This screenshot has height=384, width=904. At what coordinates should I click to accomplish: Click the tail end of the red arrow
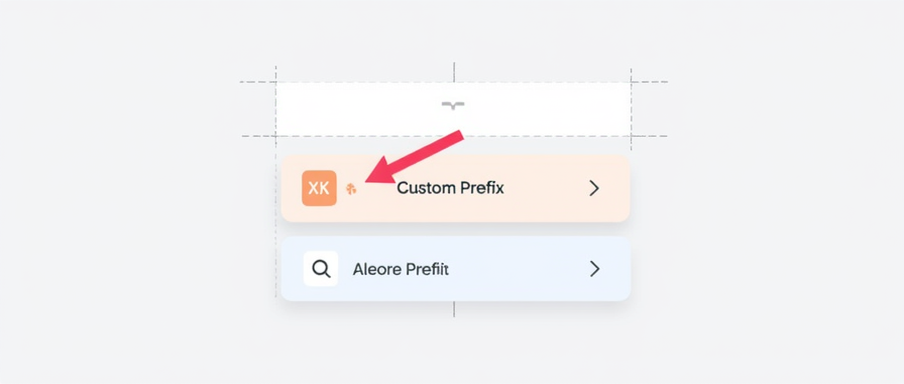[x=459, y=135]
